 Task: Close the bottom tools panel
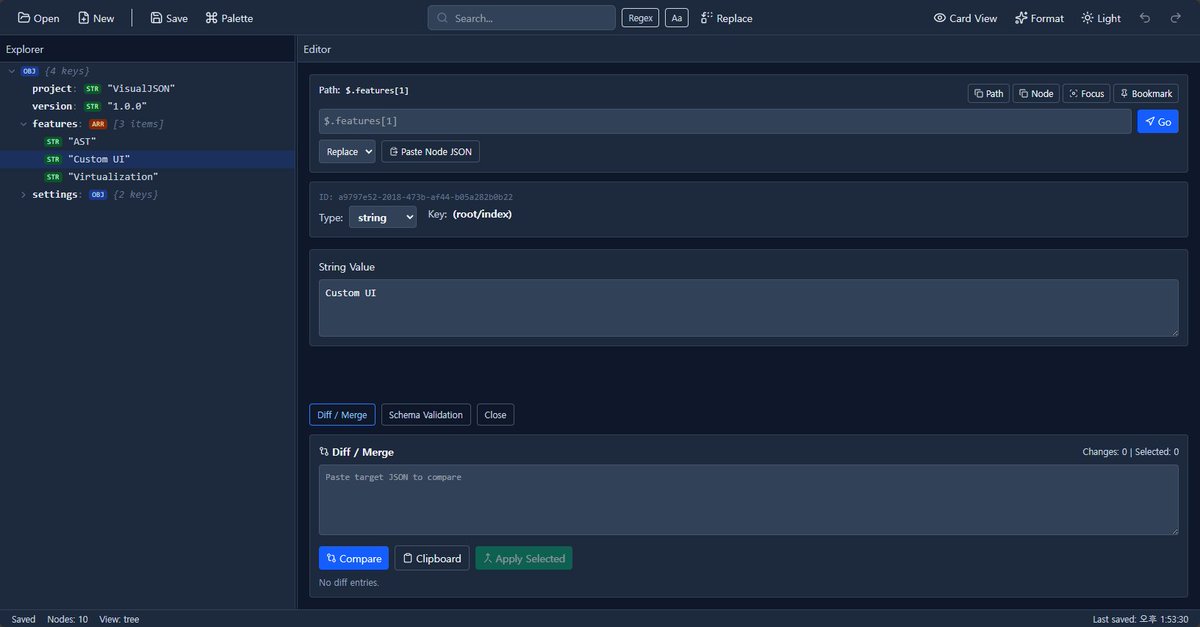click(495, 415)
